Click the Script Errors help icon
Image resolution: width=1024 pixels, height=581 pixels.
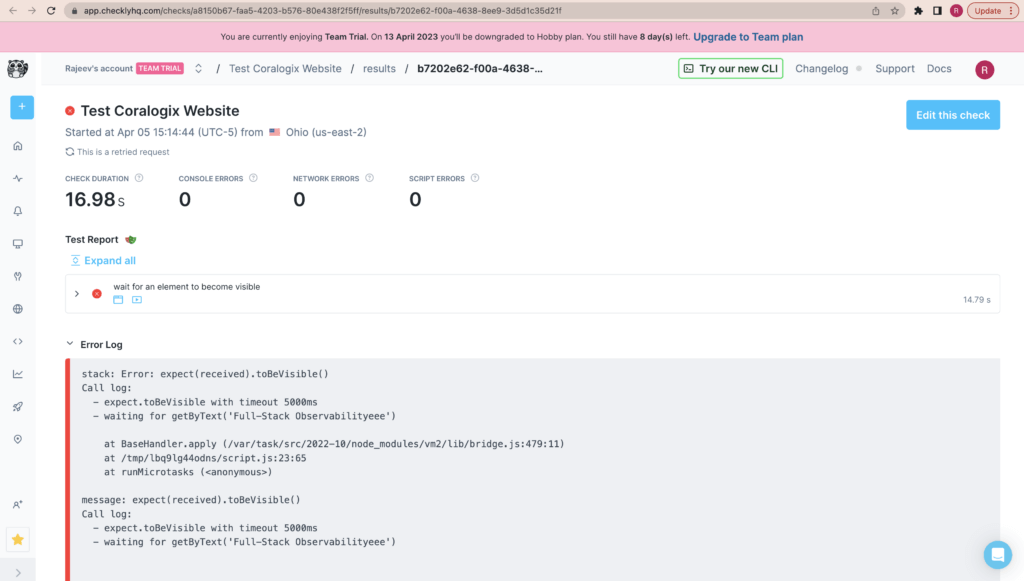(475, 178)
